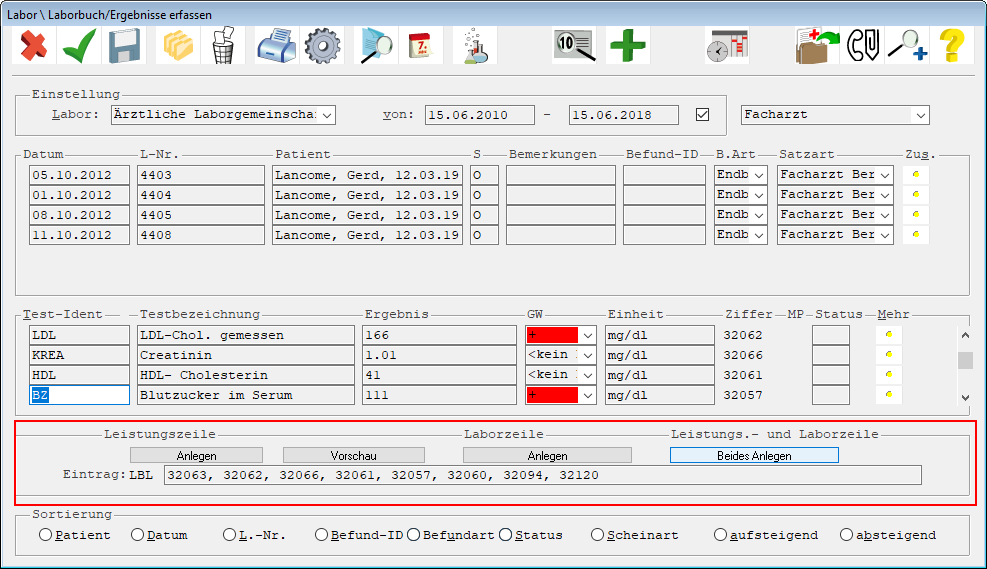This screenshot has height=569, width=987.
Task: Print with the printer icon
Action: 277,46
